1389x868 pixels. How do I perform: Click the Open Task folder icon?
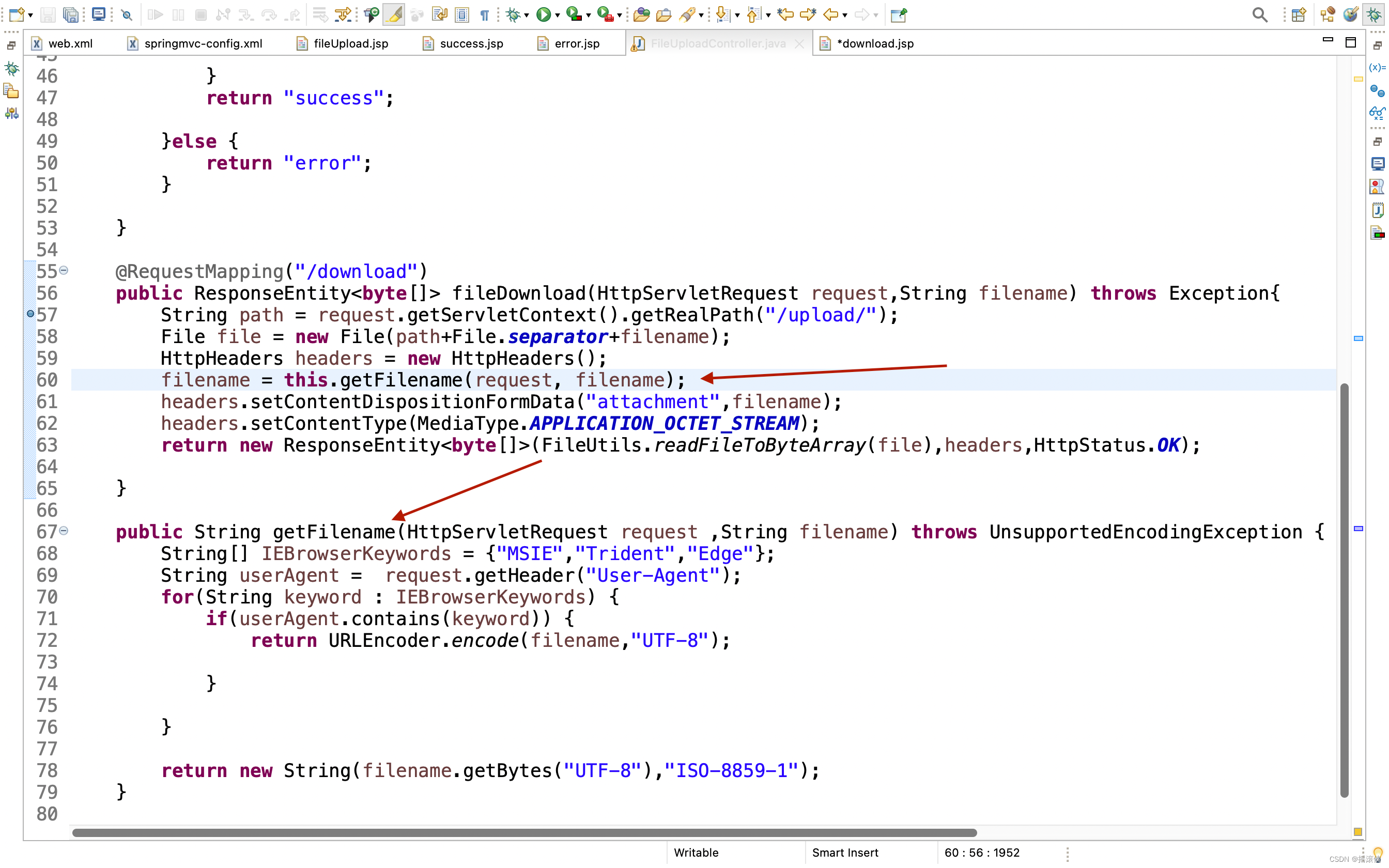click(664, 14)
